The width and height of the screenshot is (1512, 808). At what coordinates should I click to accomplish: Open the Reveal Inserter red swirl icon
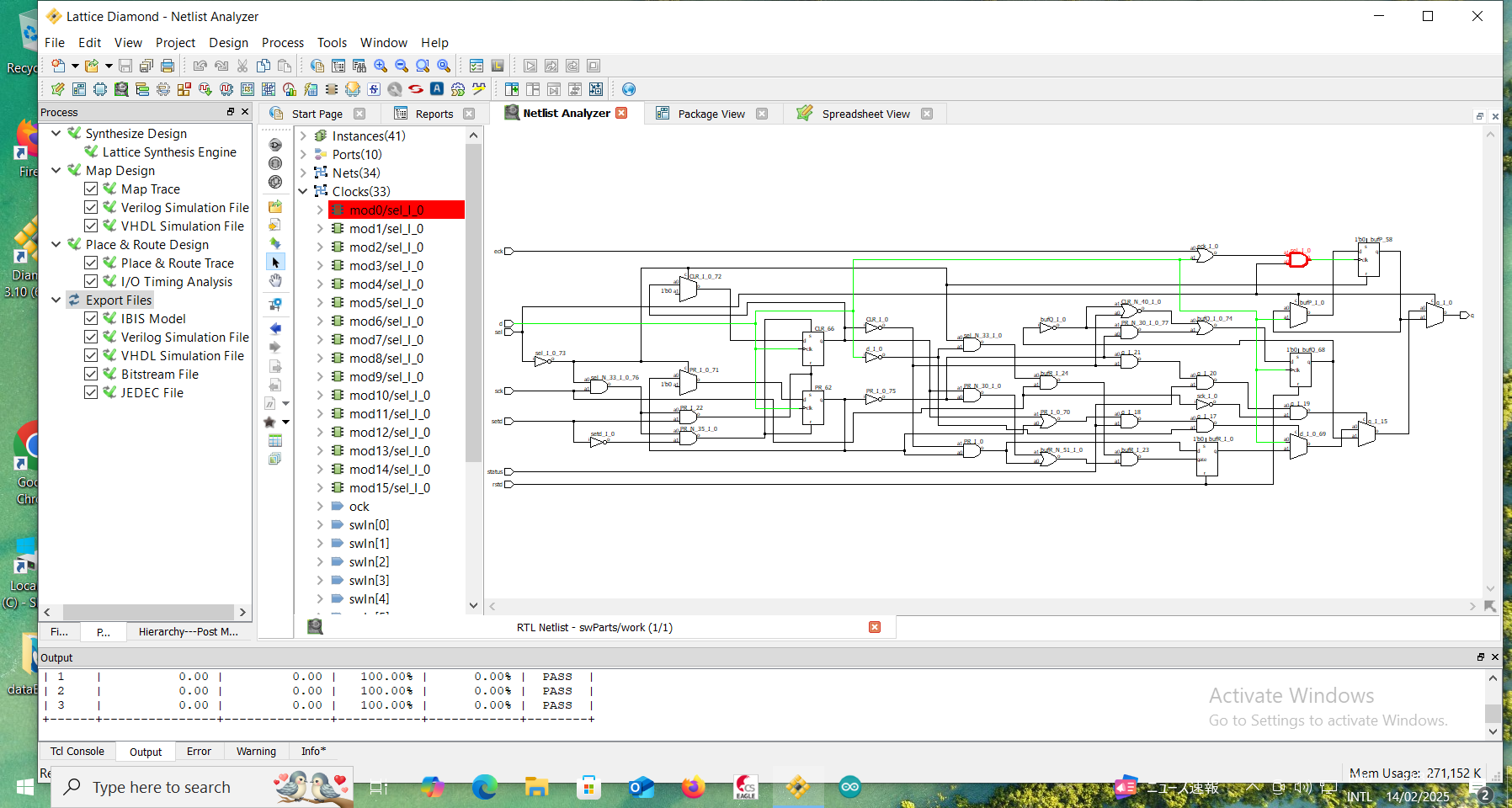point(416,89)
